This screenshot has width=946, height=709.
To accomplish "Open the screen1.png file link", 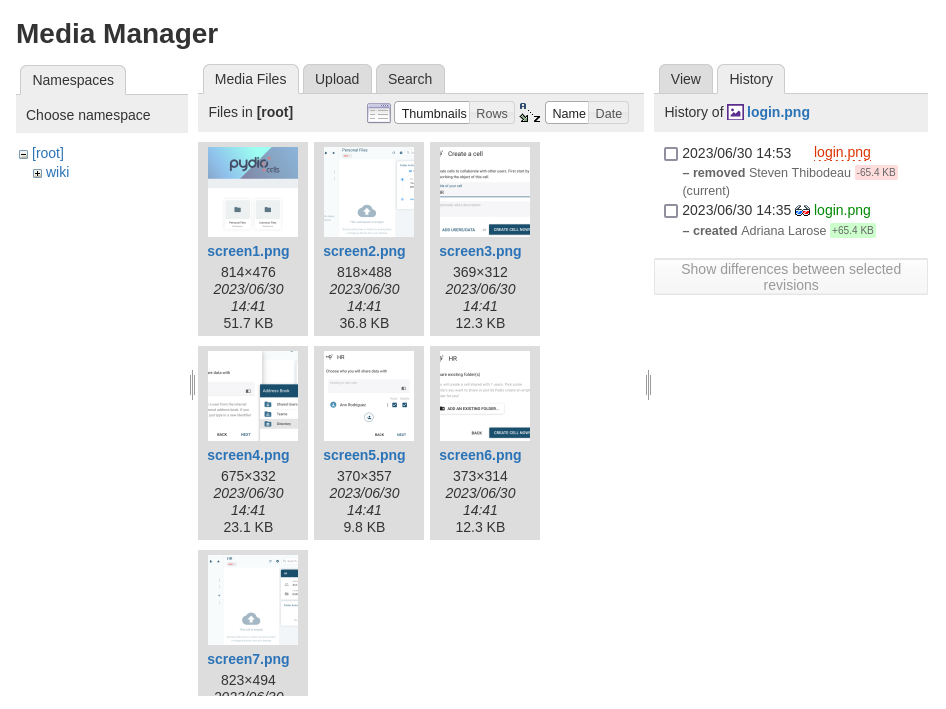I will (x=248, y=252).
